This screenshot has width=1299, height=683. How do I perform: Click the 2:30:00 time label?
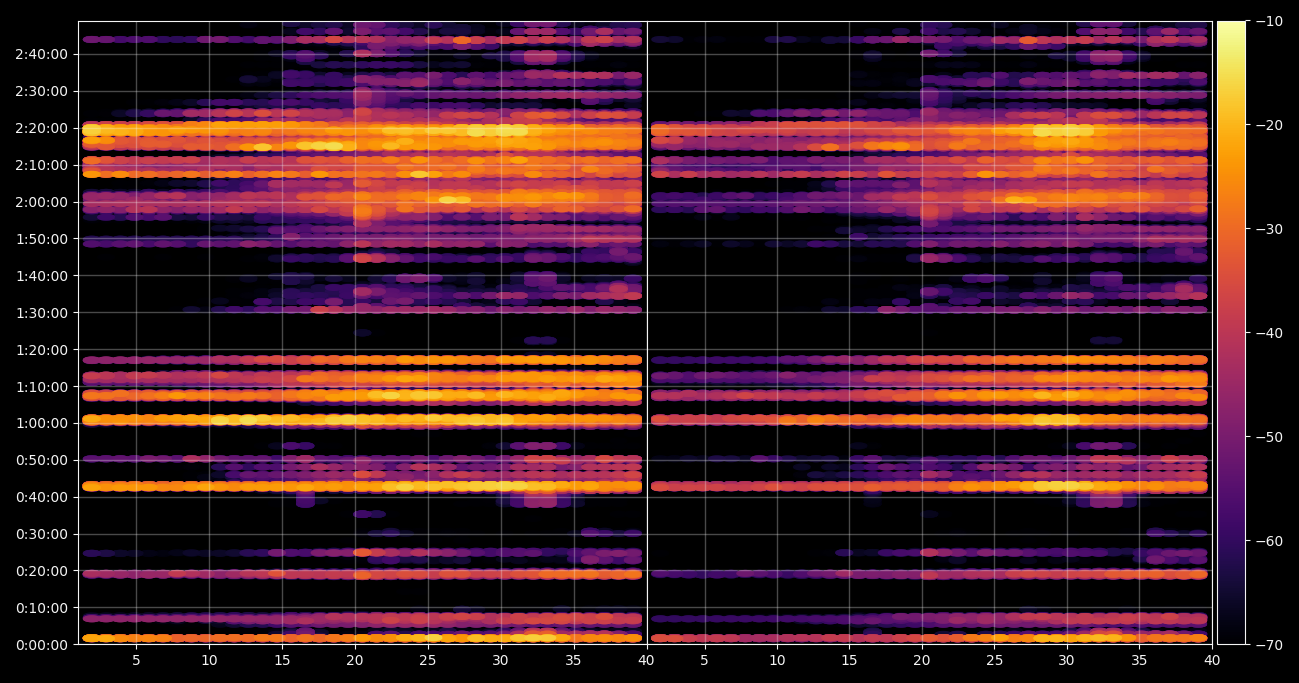click(43, 91)
